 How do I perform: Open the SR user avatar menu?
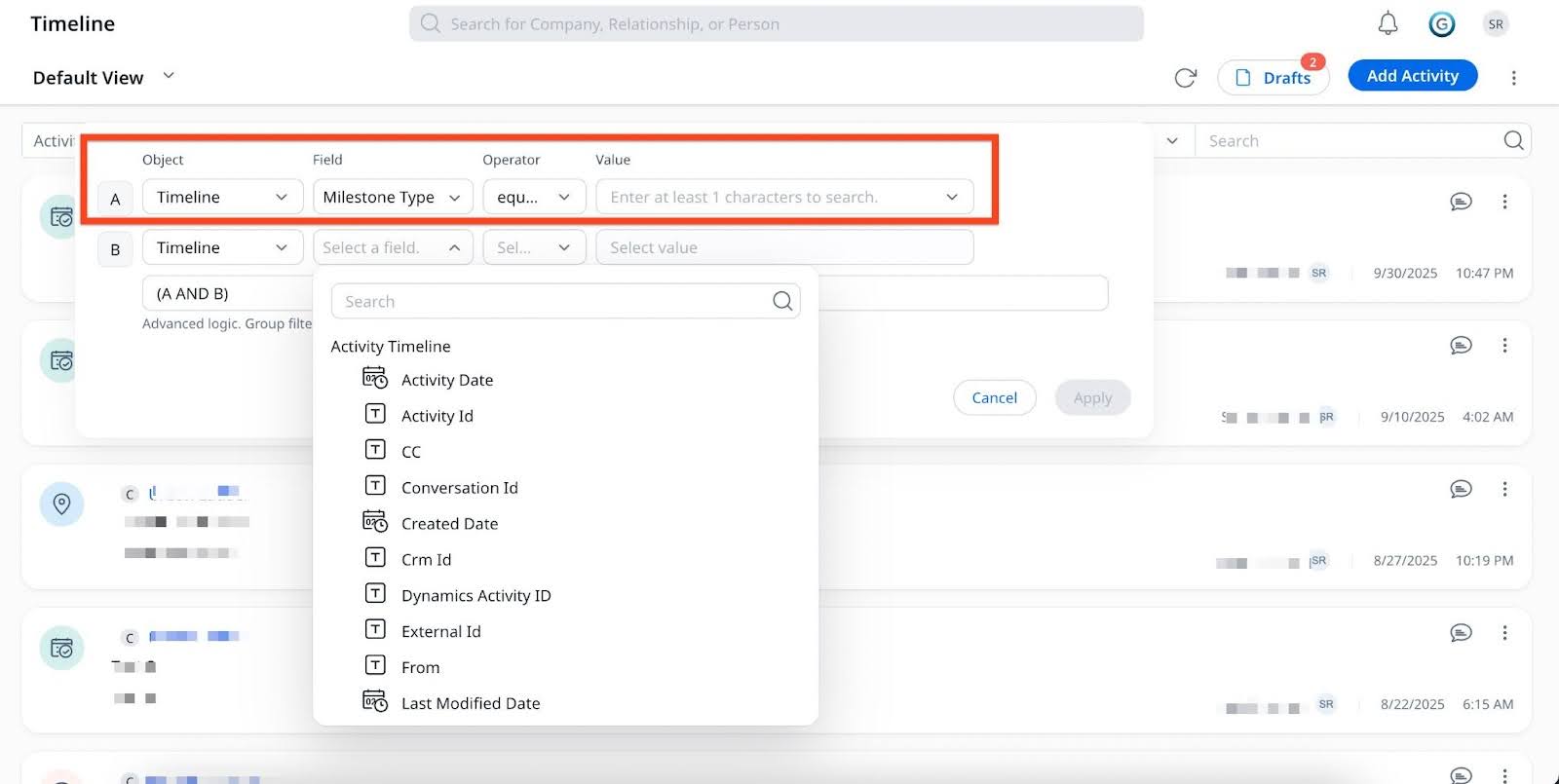(1496, 24)
